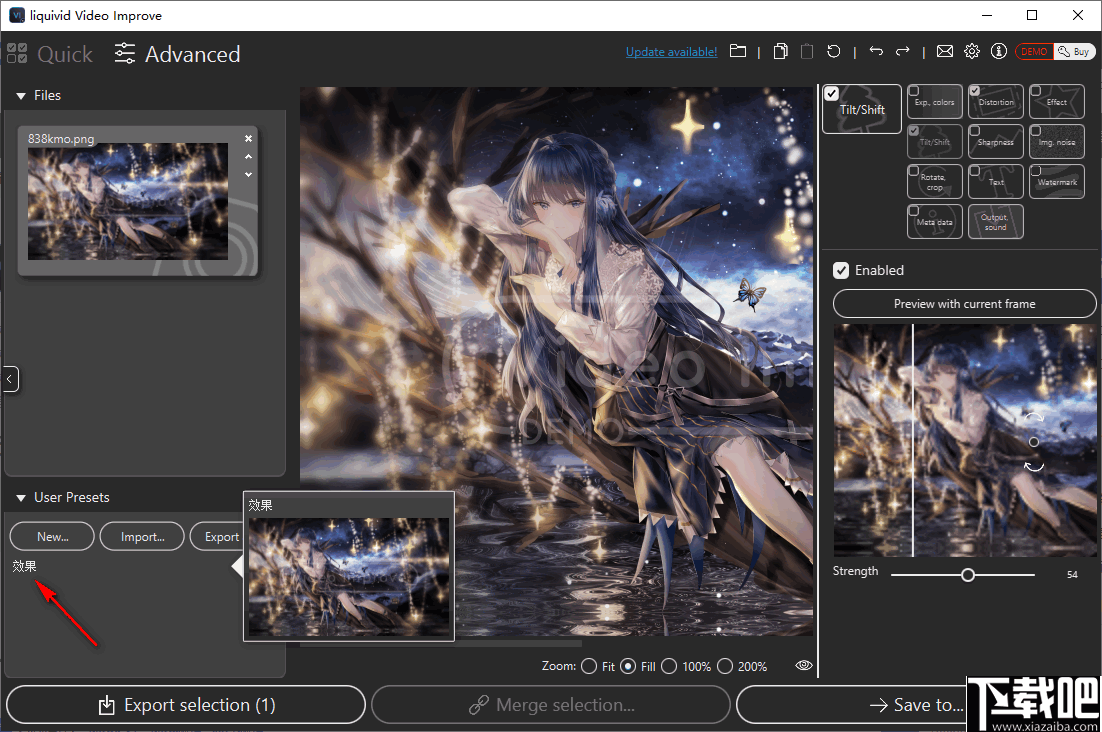Collapse the left panel with the arrow tab

(x=10, y=379)
